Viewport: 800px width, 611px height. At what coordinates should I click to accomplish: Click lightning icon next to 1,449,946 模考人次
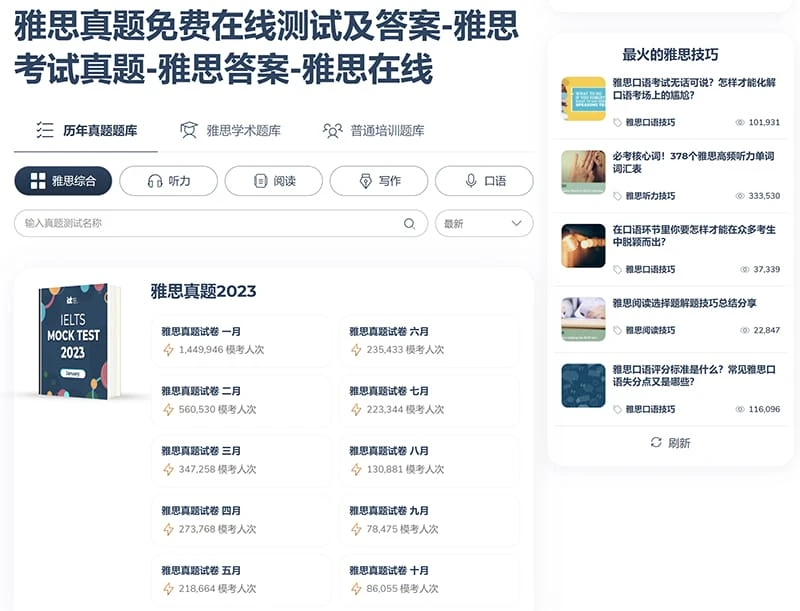(168, 350)
